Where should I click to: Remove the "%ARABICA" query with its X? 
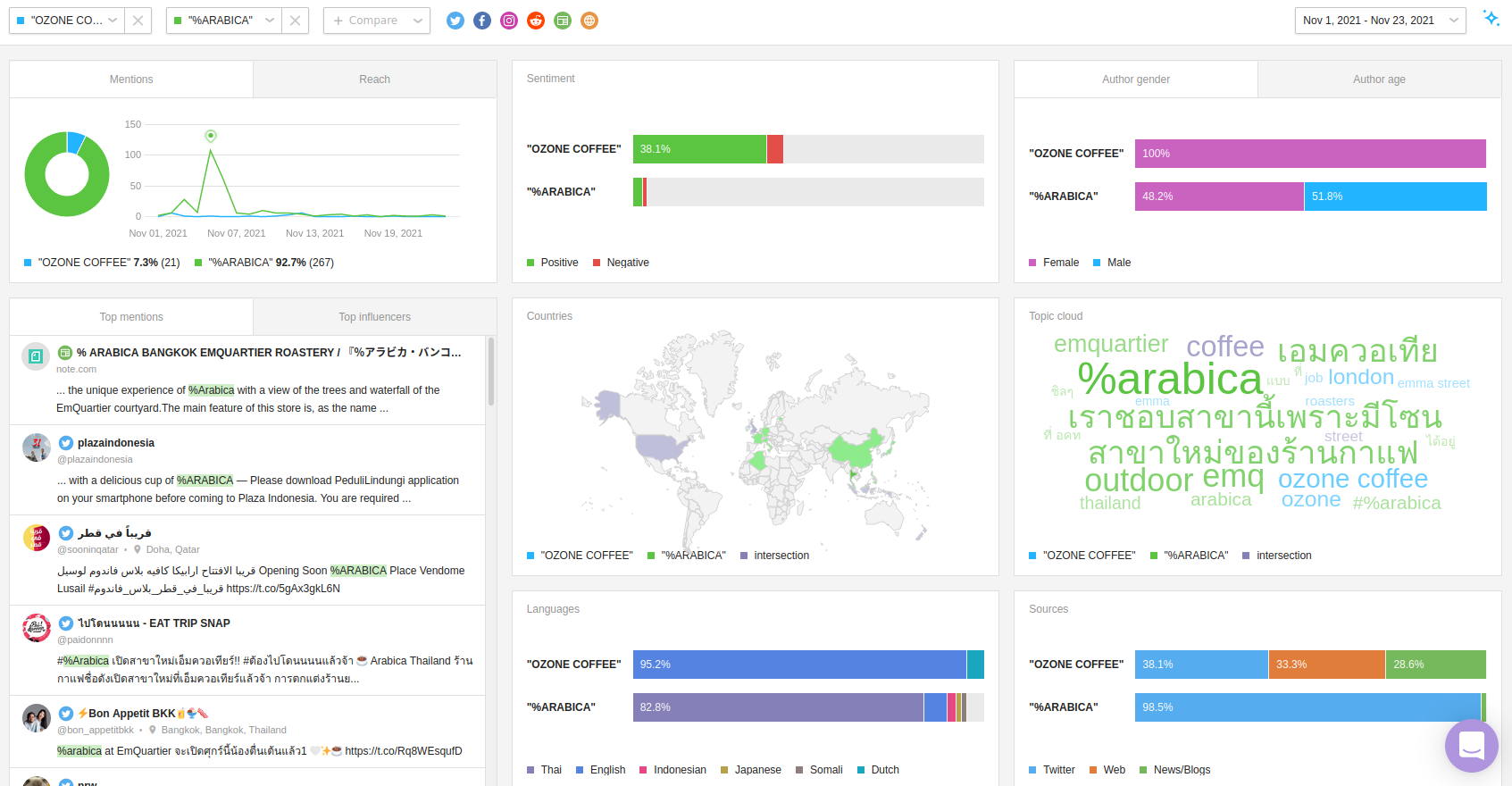[295, 21]
